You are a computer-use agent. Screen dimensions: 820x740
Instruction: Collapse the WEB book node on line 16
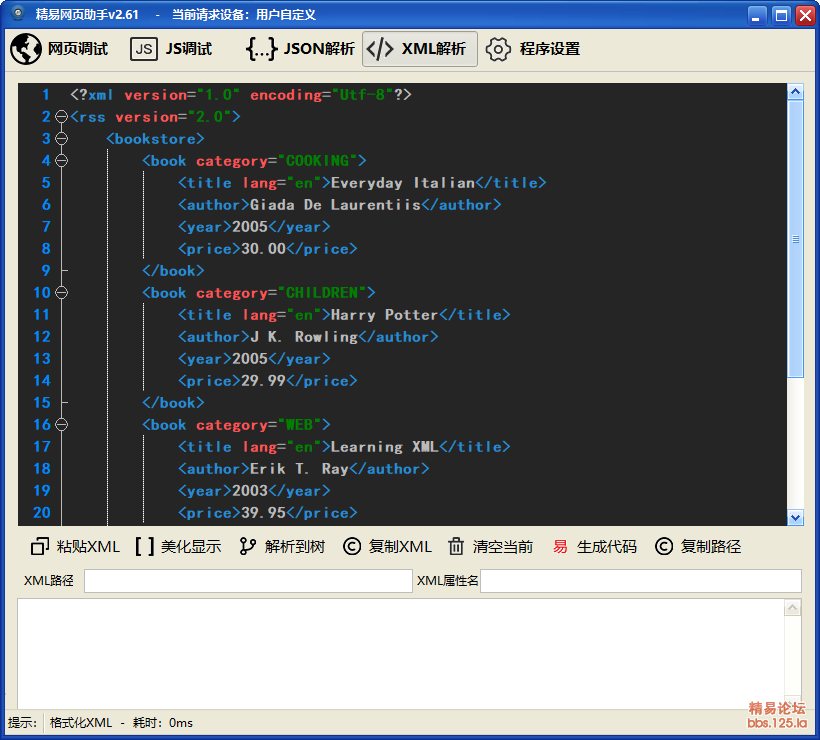[x=62, y=425]
